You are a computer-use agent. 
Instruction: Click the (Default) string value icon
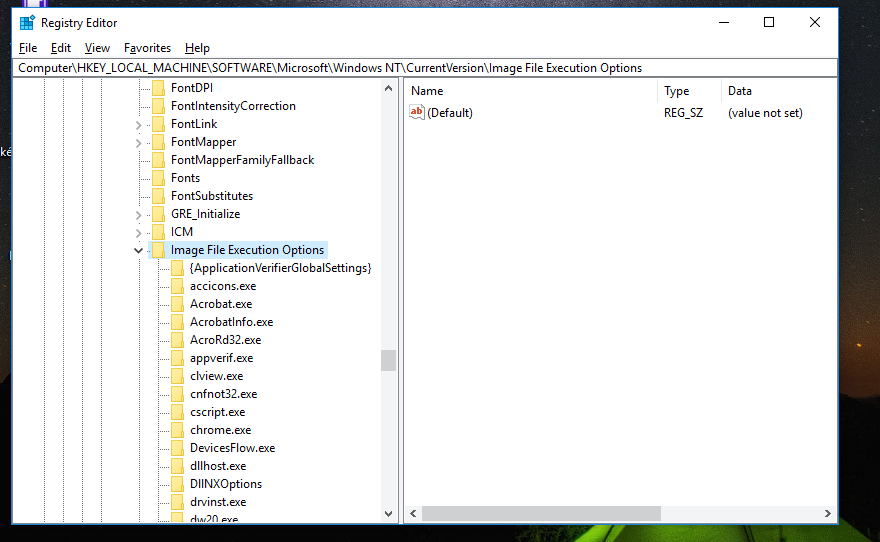pyautogui.click(x=417, y=112)
